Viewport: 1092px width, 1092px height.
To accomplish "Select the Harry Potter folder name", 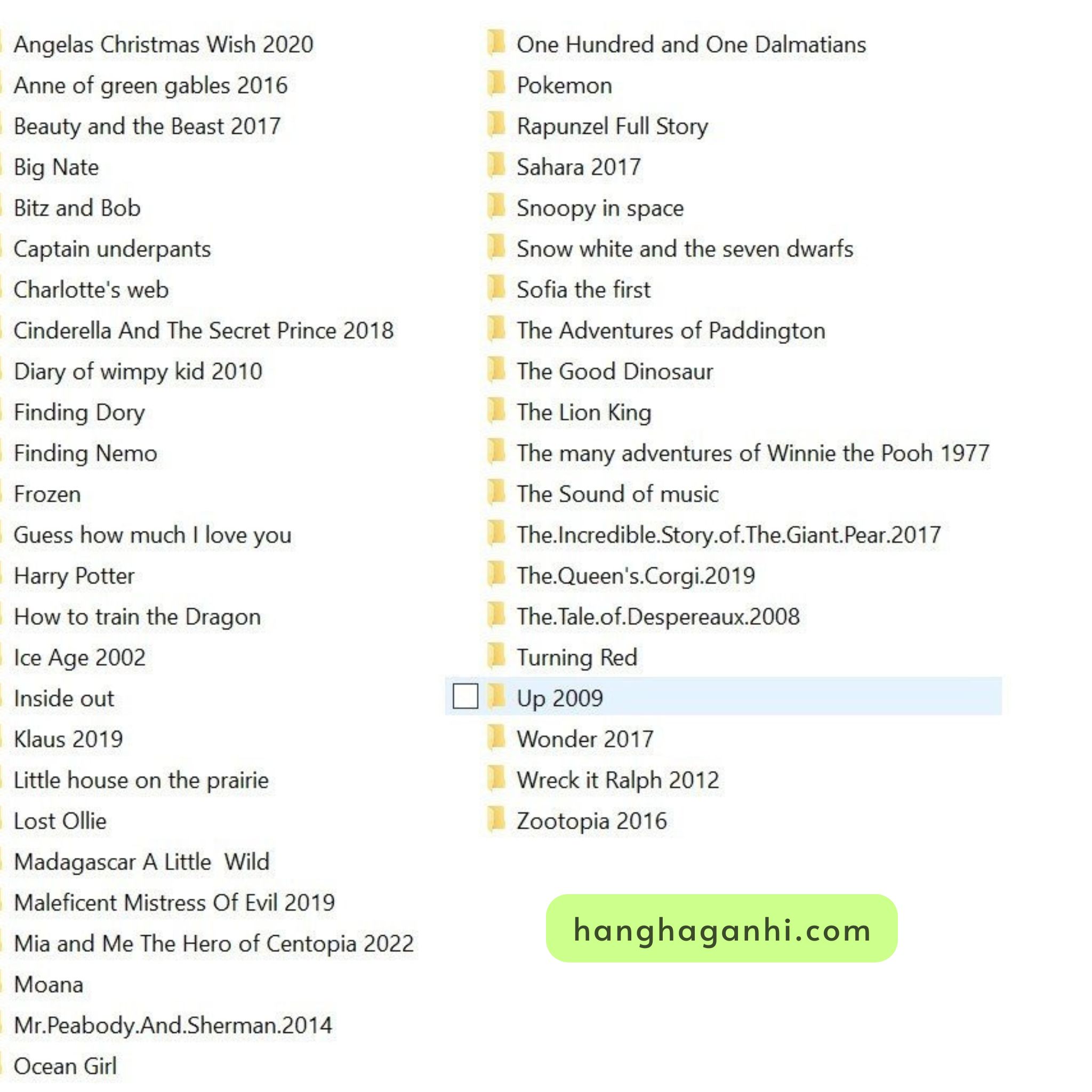I will tap(74, 576).
